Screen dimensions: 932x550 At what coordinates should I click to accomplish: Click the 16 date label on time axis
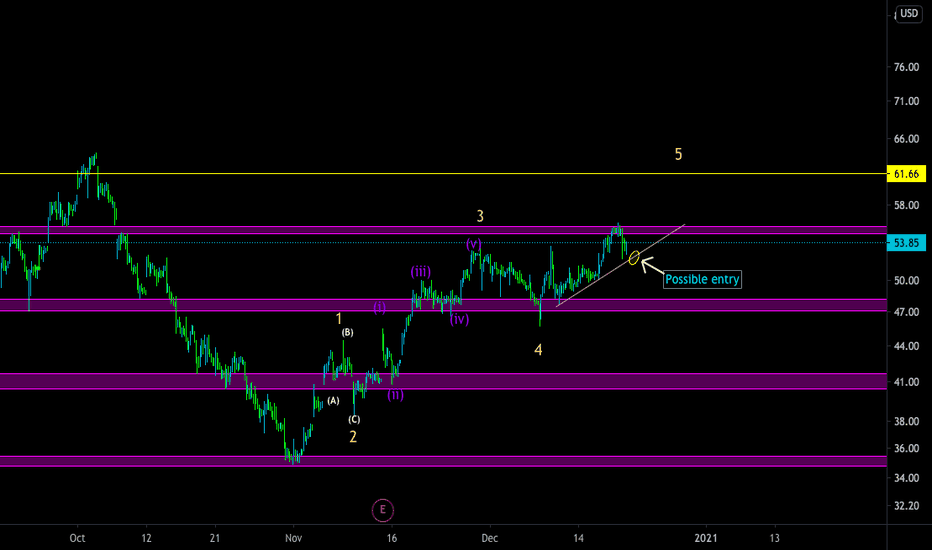coord(392,538)
